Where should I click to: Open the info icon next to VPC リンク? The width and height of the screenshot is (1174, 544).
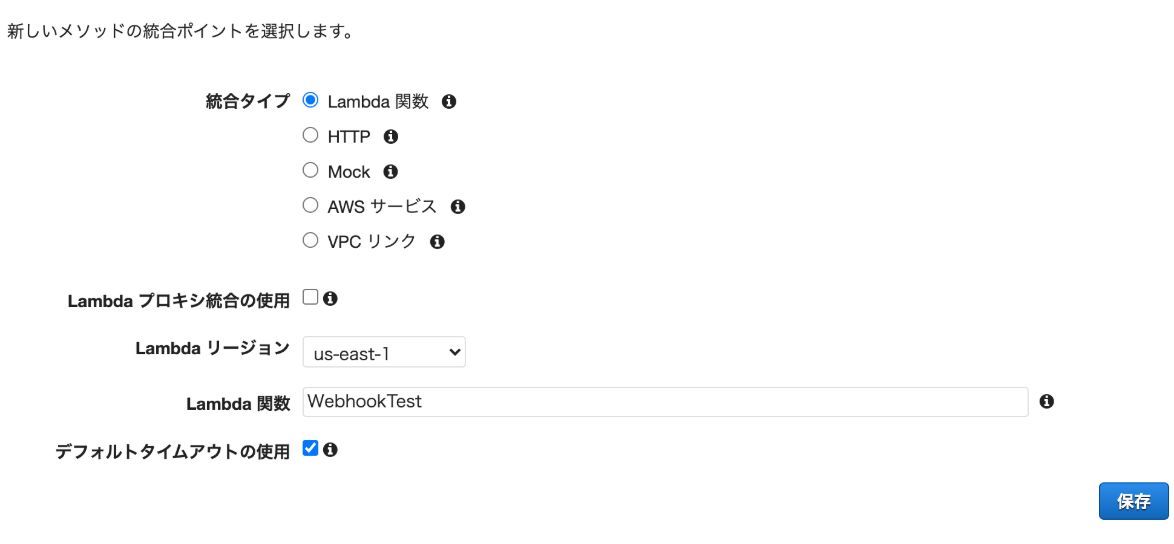tap(437, 242)
